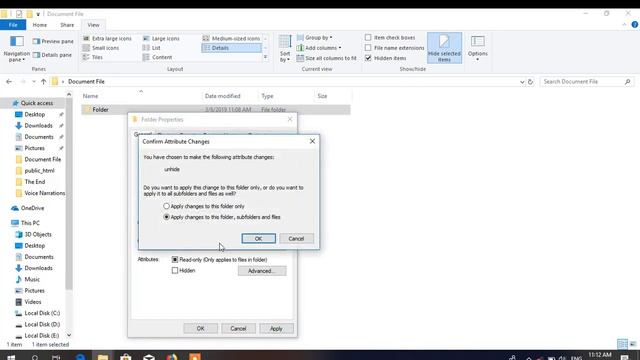Expand the Layout gallery list
640x360 pixels.
(265, 58)
